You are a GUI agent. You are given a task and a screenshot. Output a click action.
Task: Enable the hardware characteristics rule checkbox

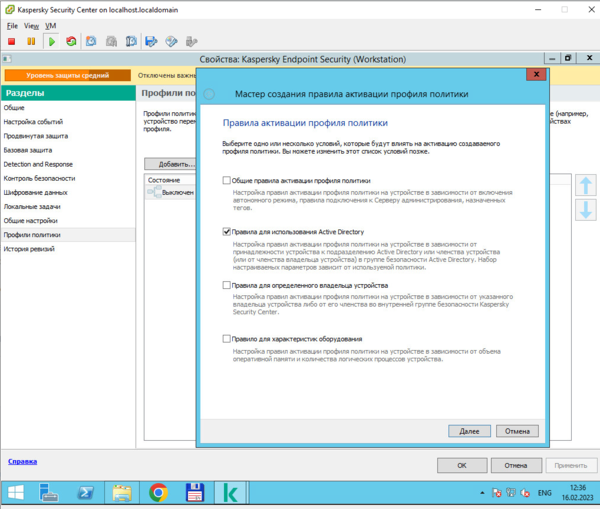pos(227,339)
